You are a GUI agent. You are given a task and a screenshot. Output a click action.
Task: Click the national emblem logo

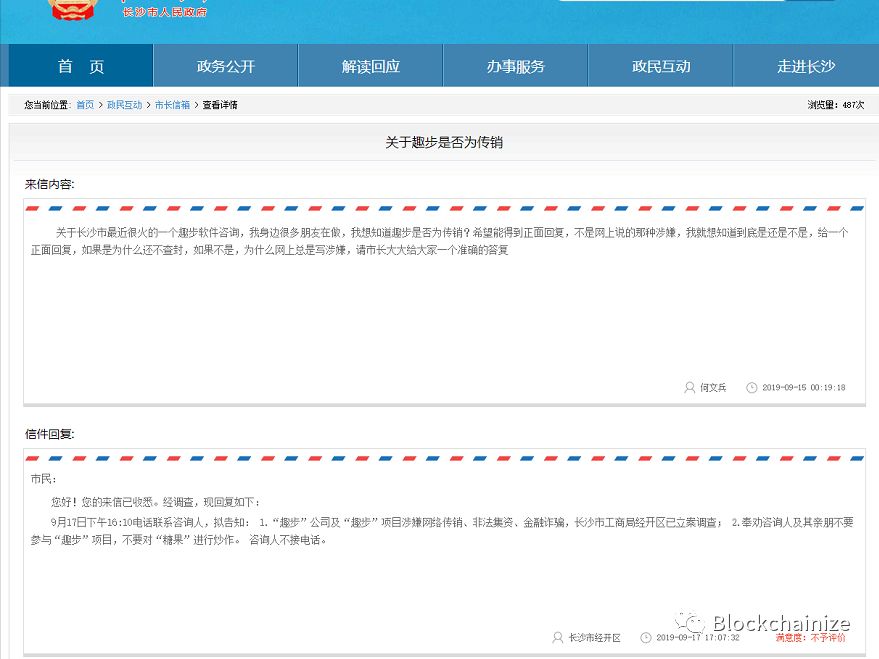tap(71, 9)
